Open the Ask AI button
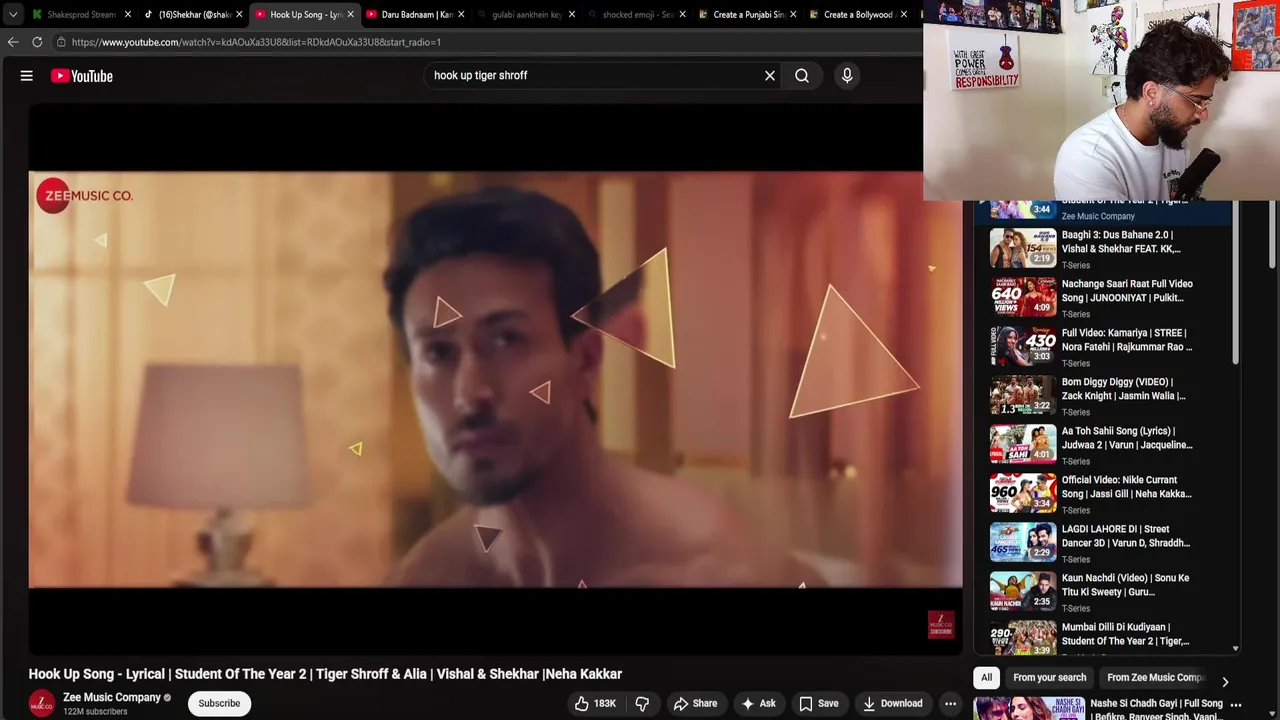 coord(759,704)
